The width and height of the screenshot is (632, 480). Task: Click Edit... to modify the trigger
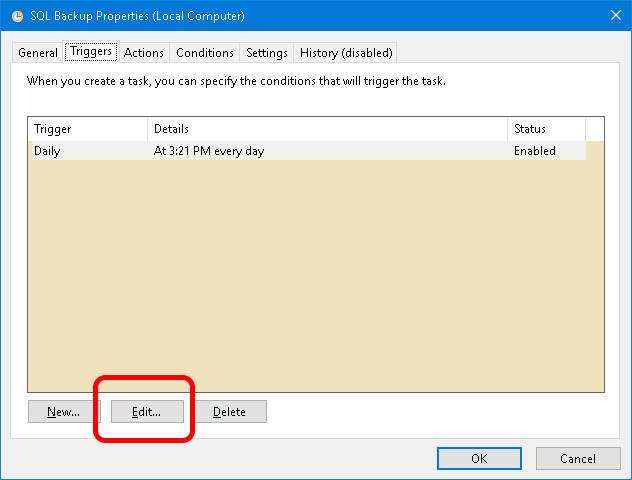click(x=147, y=411)
